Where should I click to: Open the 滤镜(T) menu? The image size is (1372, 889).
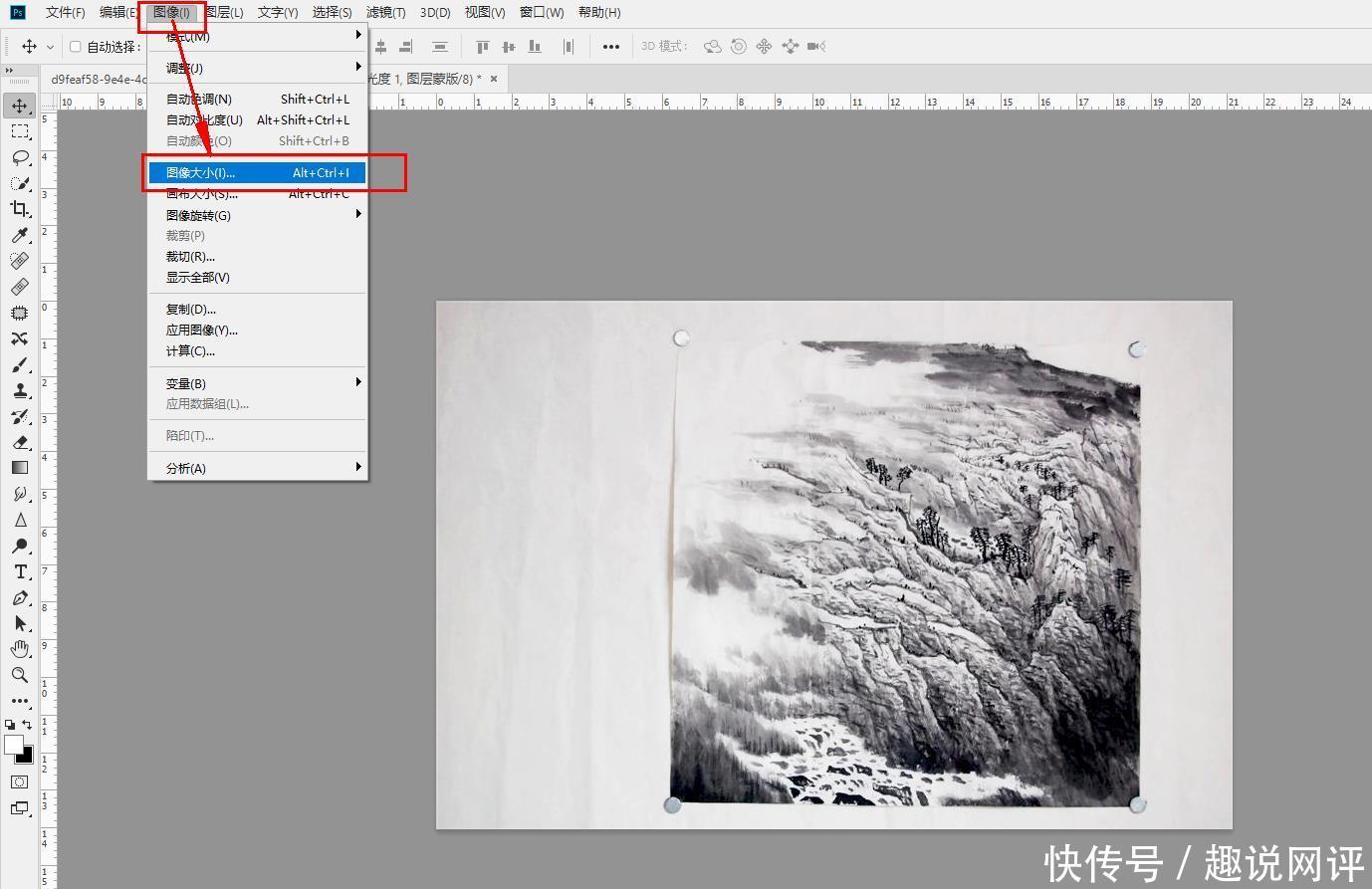(x=385, y=12)
